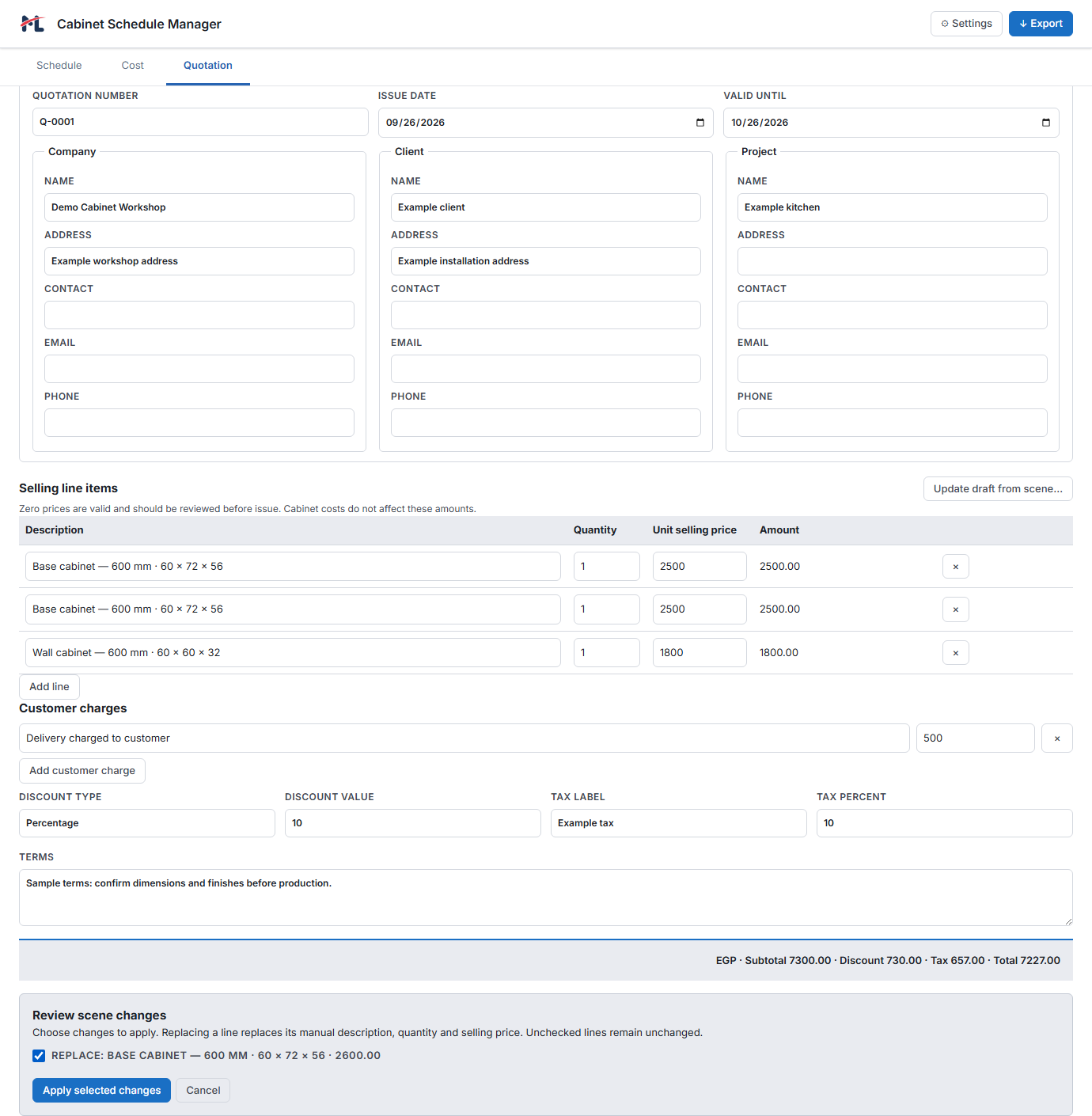Apply selected changes
Viewport: 1092px width, 1116px height.
101,1091
